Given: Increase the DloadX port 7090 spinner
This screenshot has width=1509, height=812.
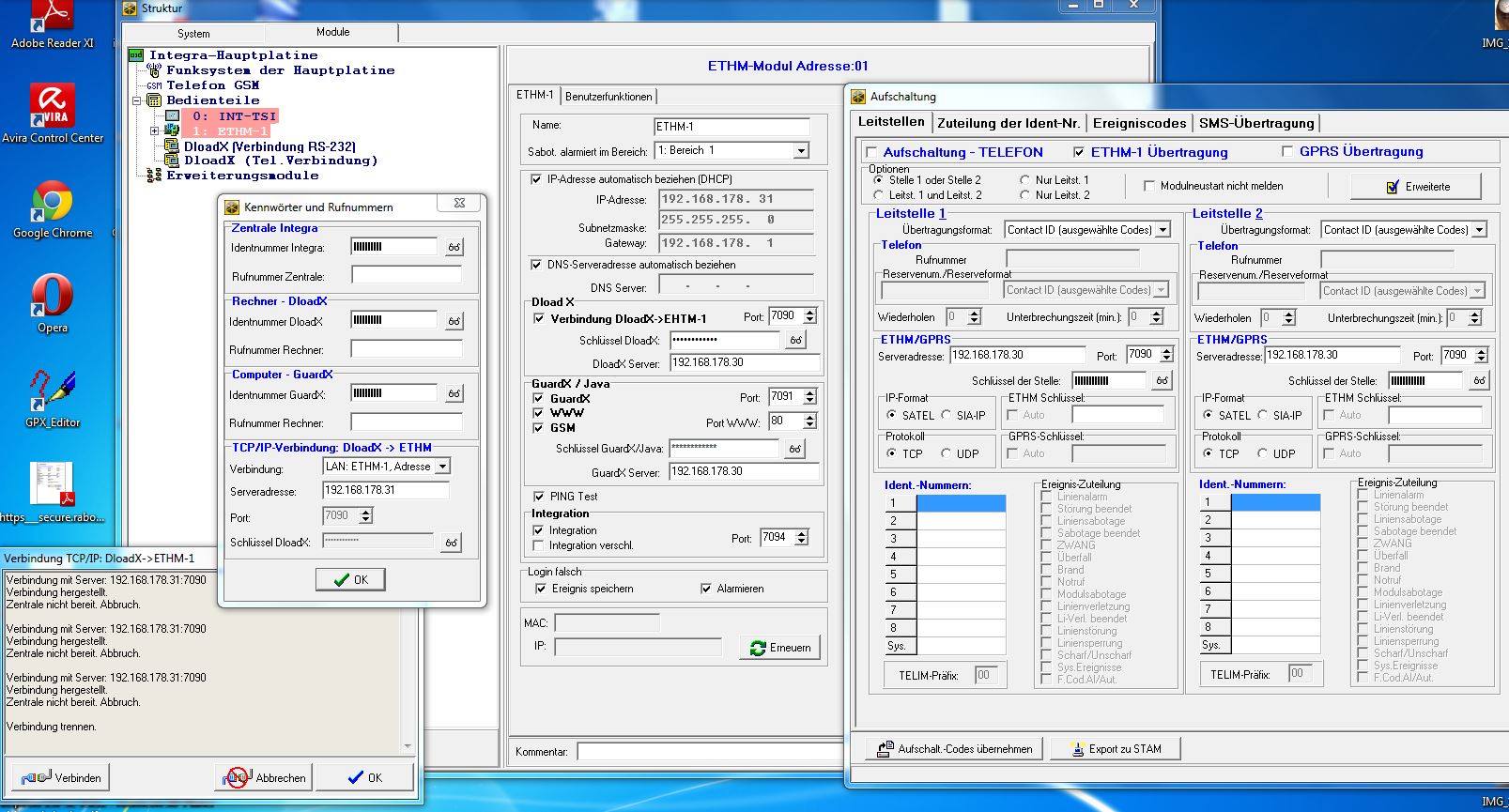Looking at the screenshot, I should coord(810,312).
